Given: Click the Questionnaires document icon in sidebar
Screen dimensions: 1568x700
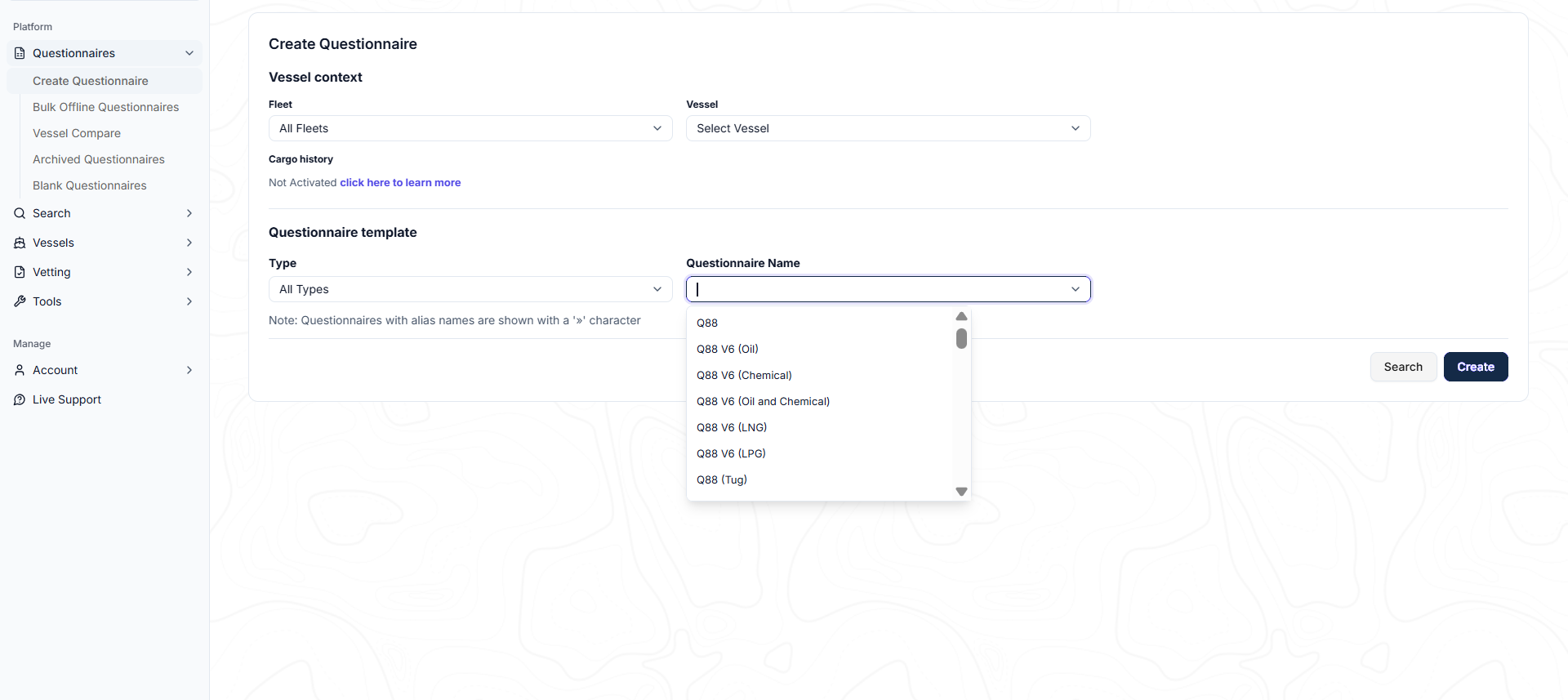Looking at the screenshot, I should click(x=20, y=53).
